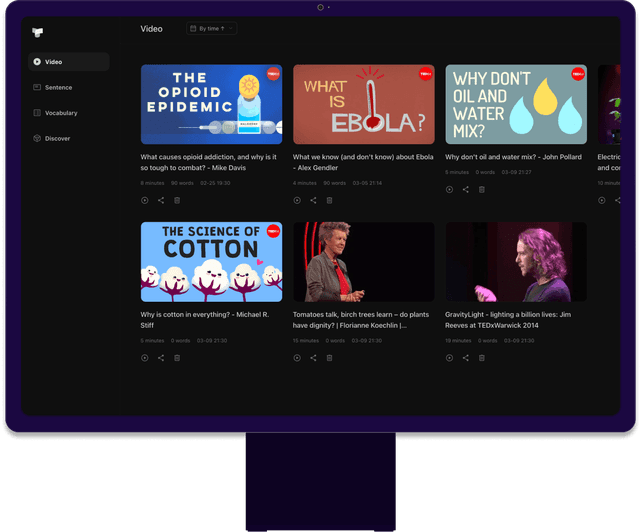Delete the Ebola video
Screen dimensions: 640x532
pyautogui.click(x=329, y=201)
